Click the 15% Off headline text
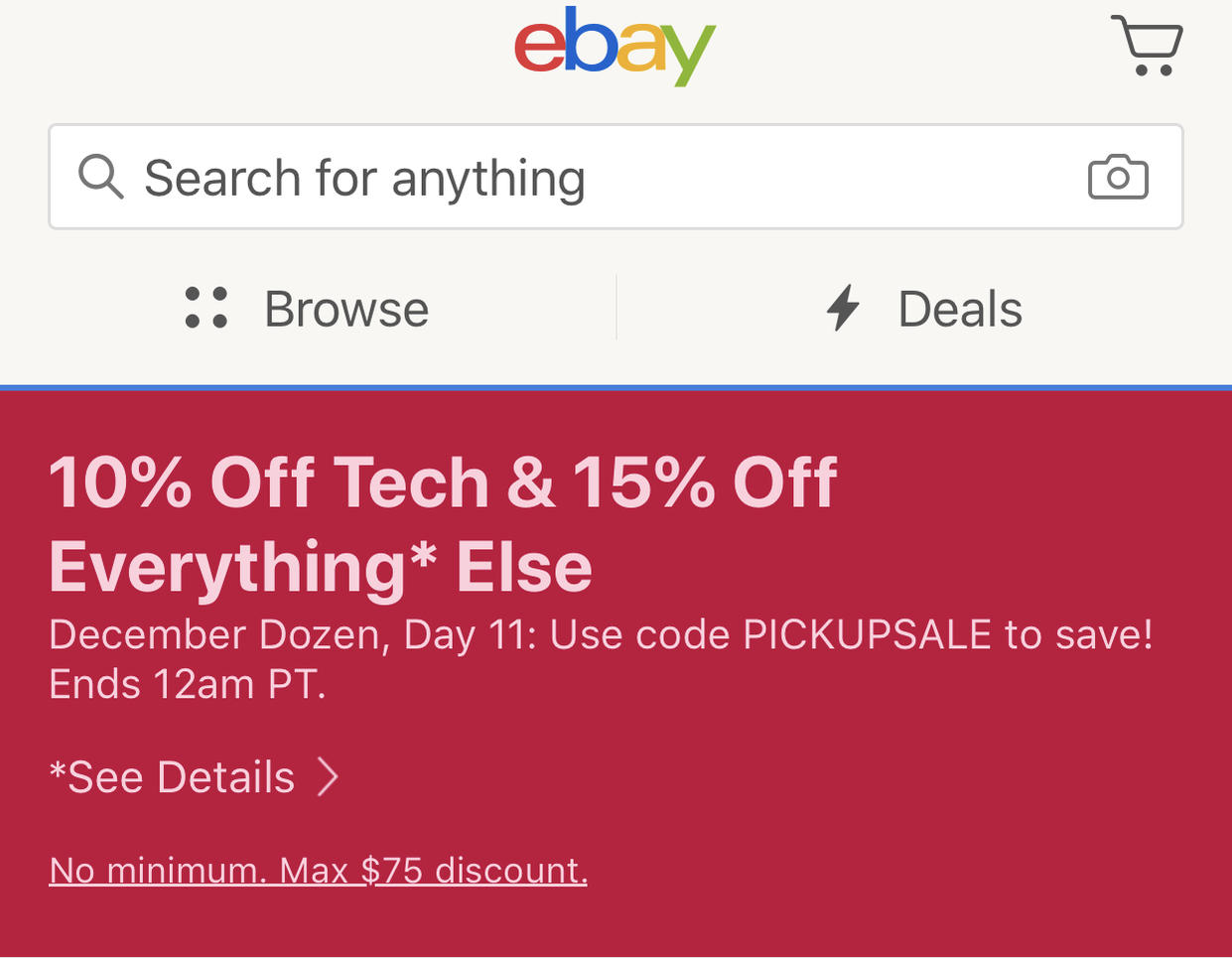The height and width of the screenshot is (958, 1232). (705, 483)
